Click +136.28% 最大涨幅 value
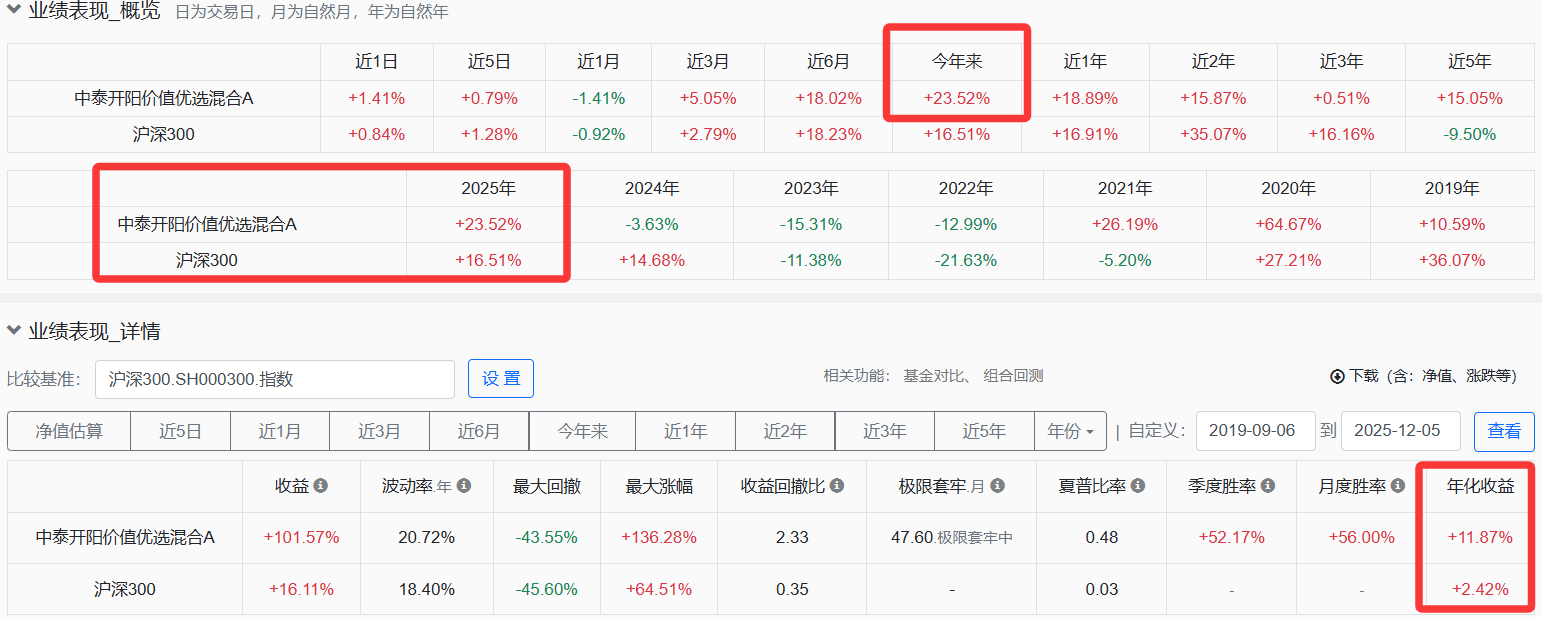1542x617 pixels. pos(659,537)
